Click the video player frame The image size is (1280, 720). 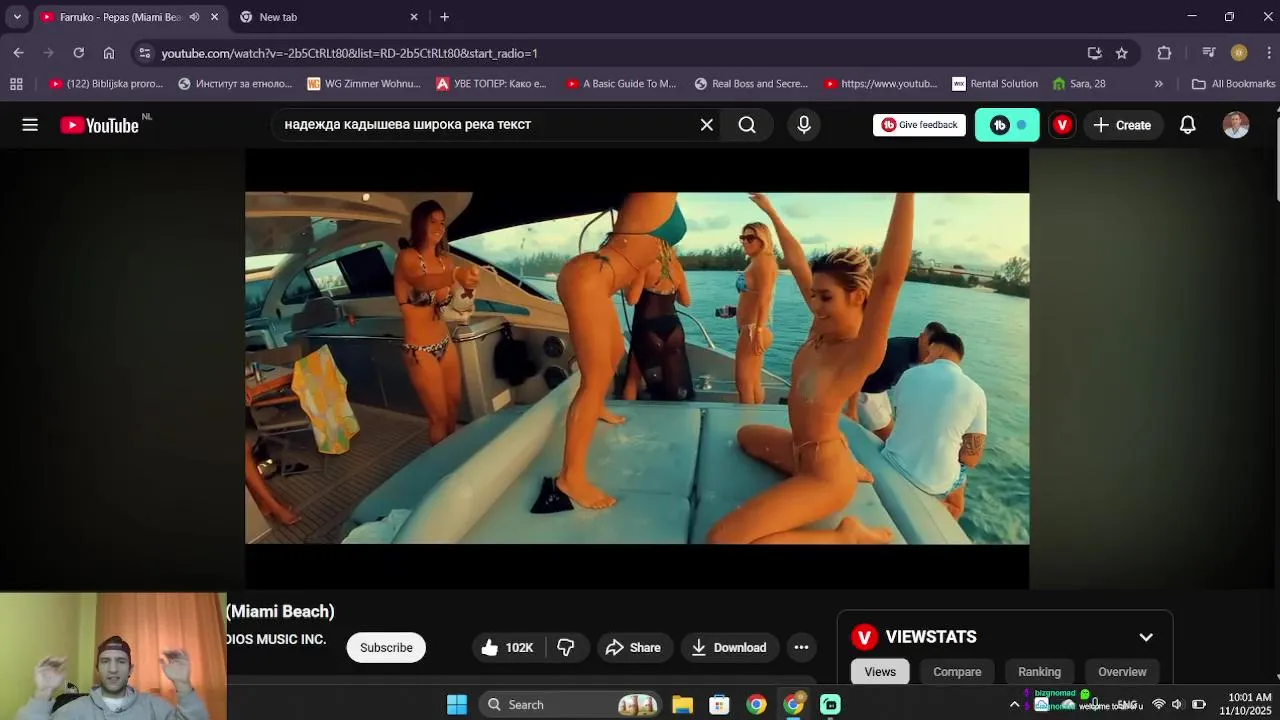pos(637,368)
